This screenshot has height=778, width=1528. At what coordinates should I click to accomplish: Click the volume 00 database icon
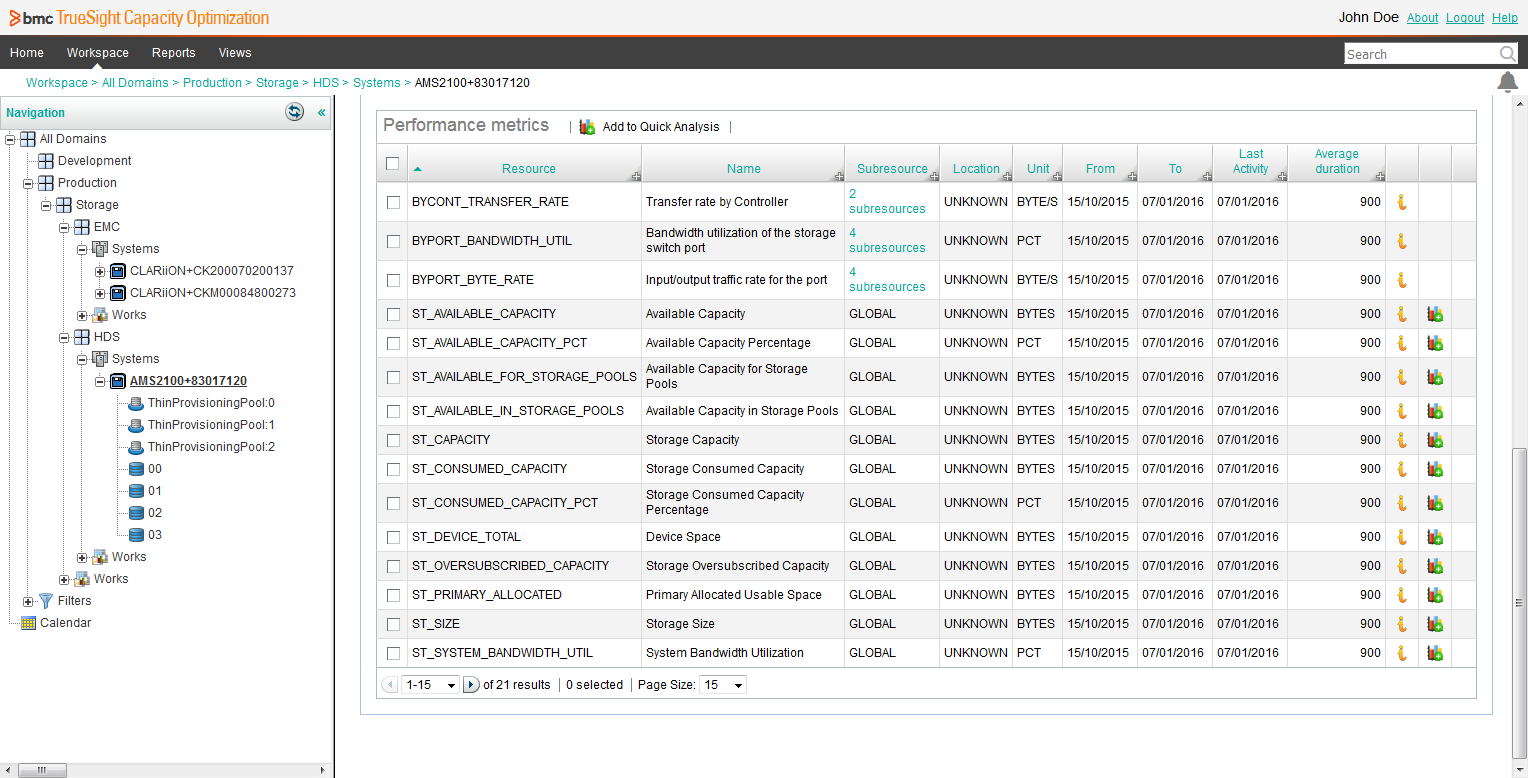(x=136, y=469)
